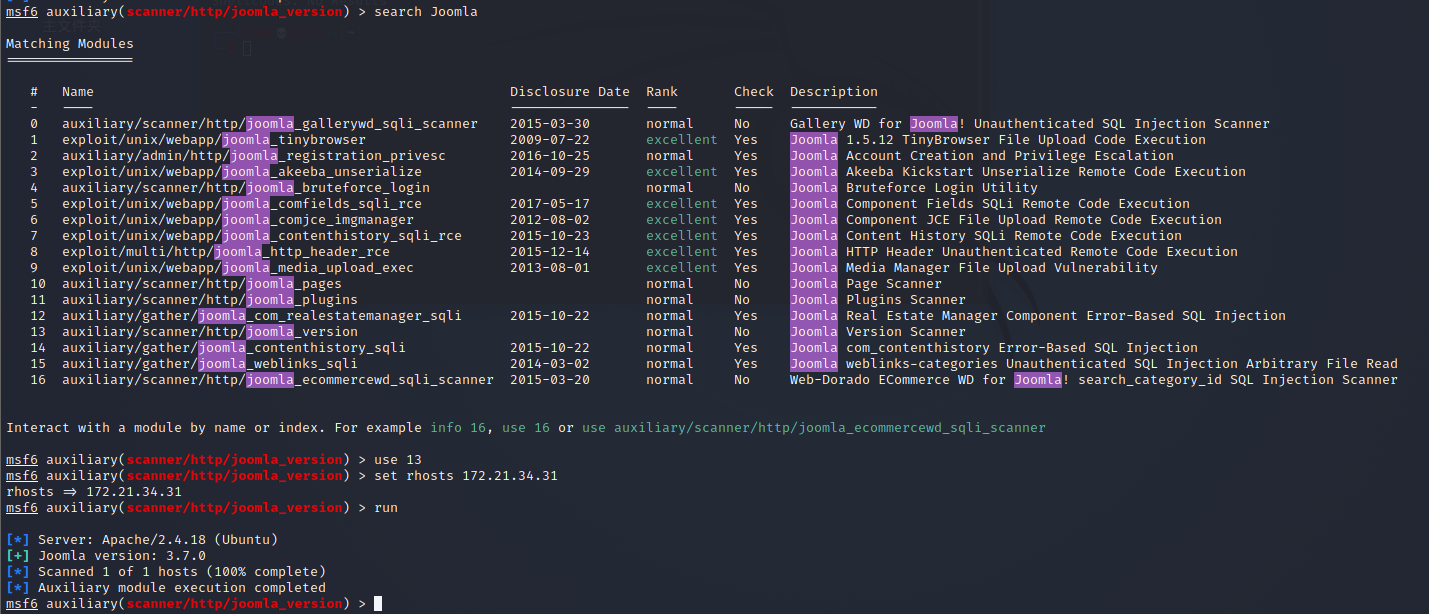Select the 'search Joomla' command text
1429x614 pixels.
(426, 12)
